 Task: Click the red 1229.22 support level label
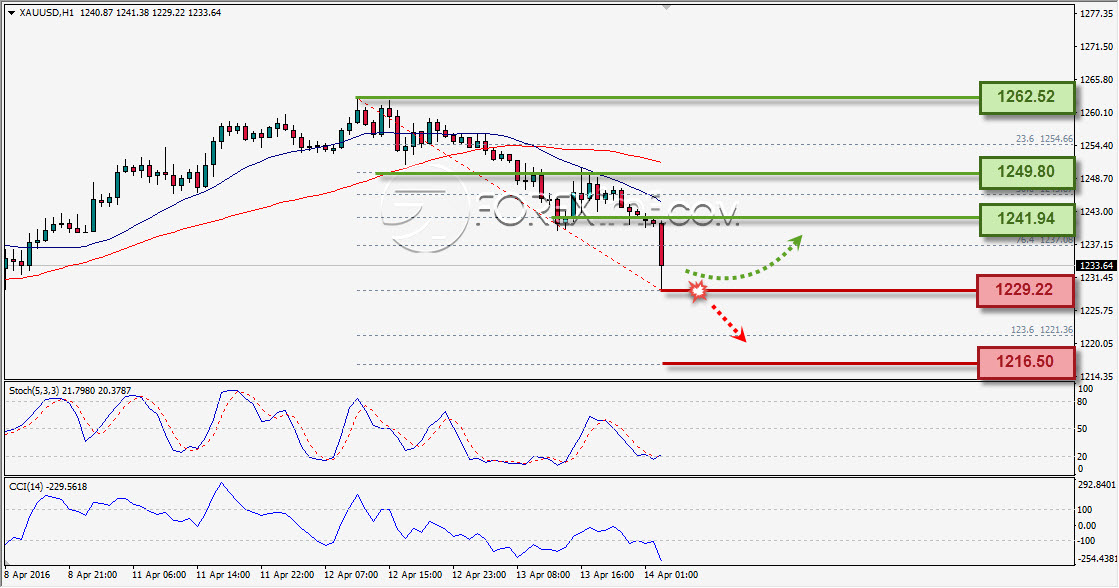pyautogui.click(x=1025, y=290)
